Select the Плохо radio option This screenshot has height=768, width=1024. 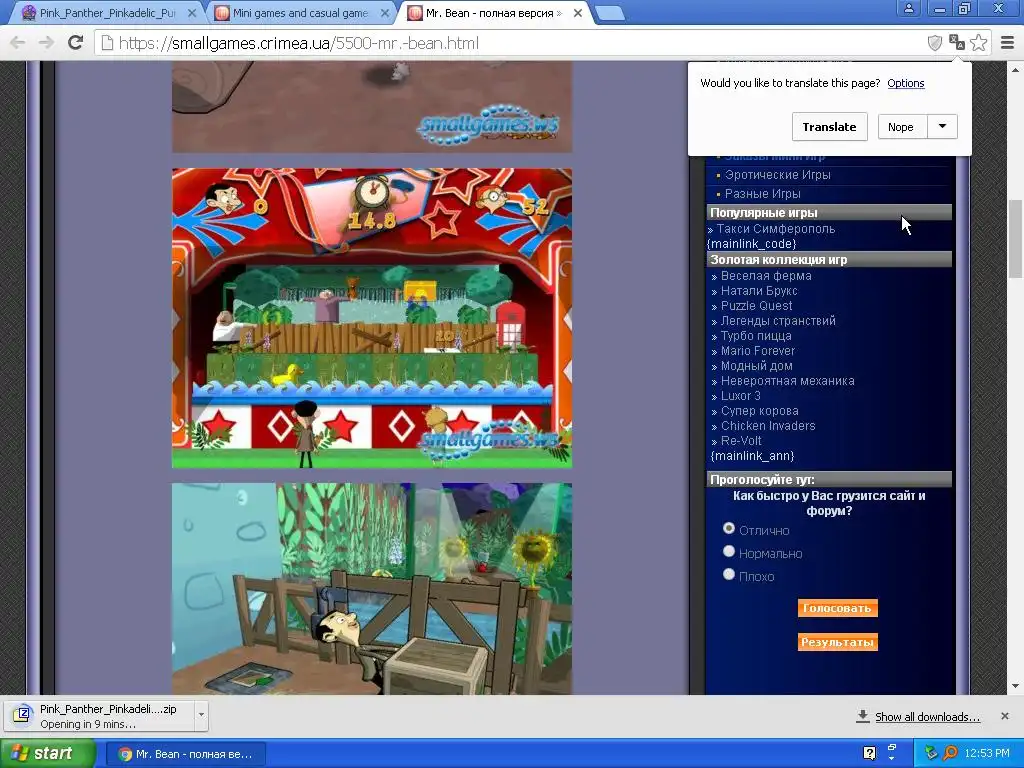(x=729, y=574)
